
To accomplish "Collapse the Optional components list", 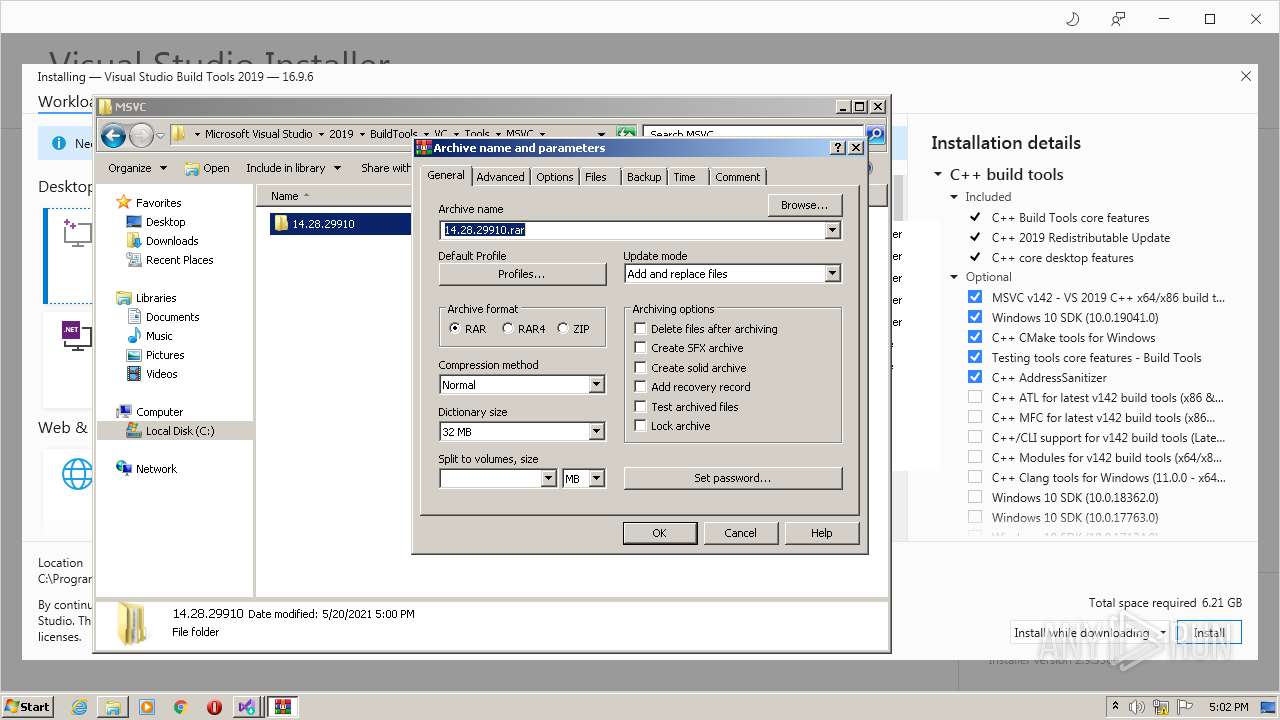I will point(955,277).
